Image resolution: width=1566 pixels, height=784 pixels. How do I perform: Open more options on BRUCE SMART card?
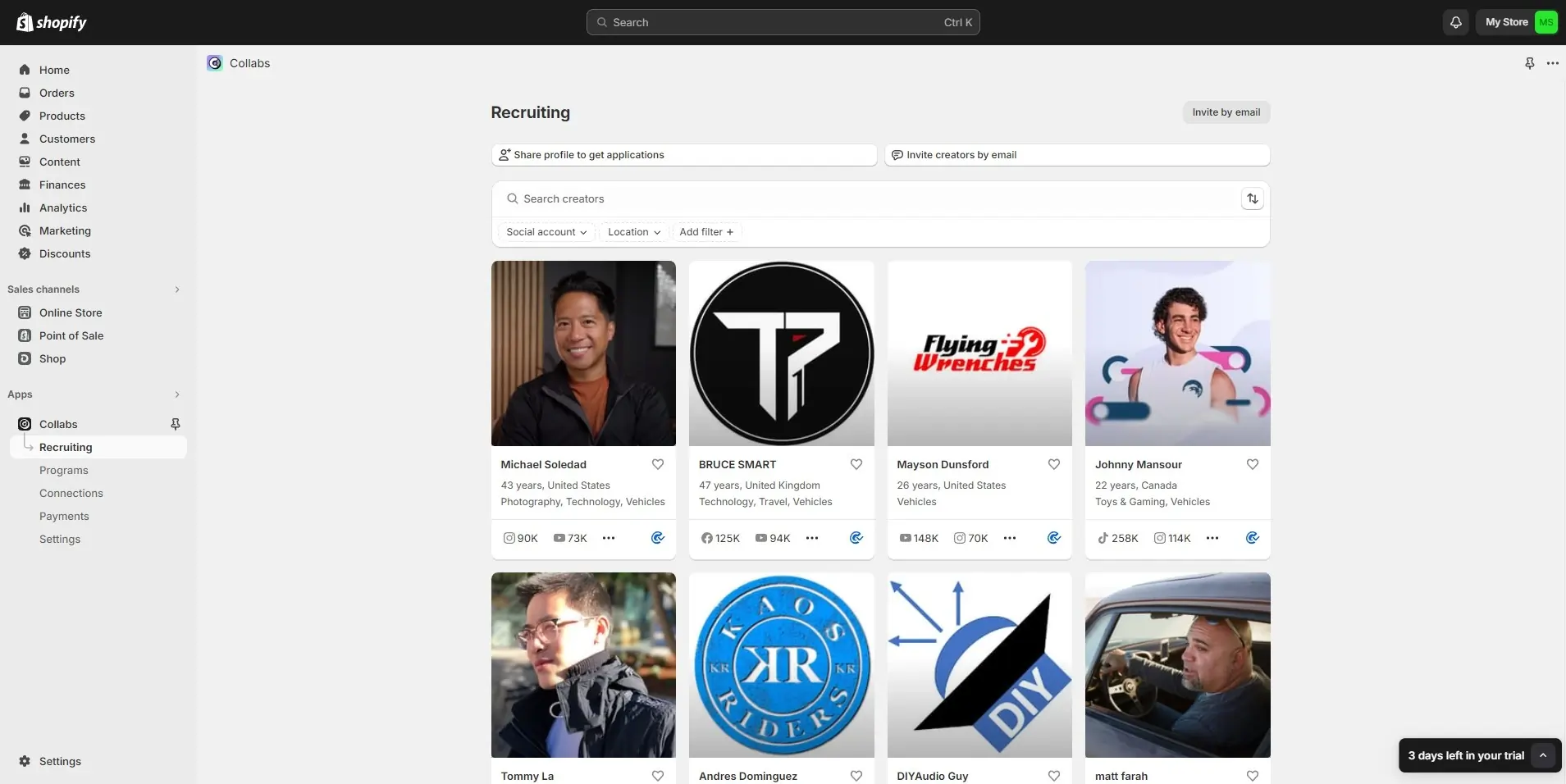[x=812, y=538]
